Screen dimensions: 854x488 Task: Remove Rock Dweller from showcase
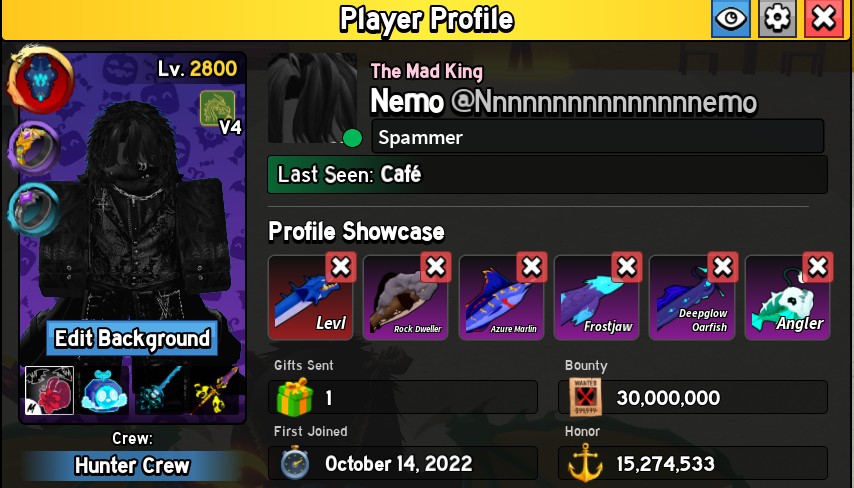[x=436, y=267]
